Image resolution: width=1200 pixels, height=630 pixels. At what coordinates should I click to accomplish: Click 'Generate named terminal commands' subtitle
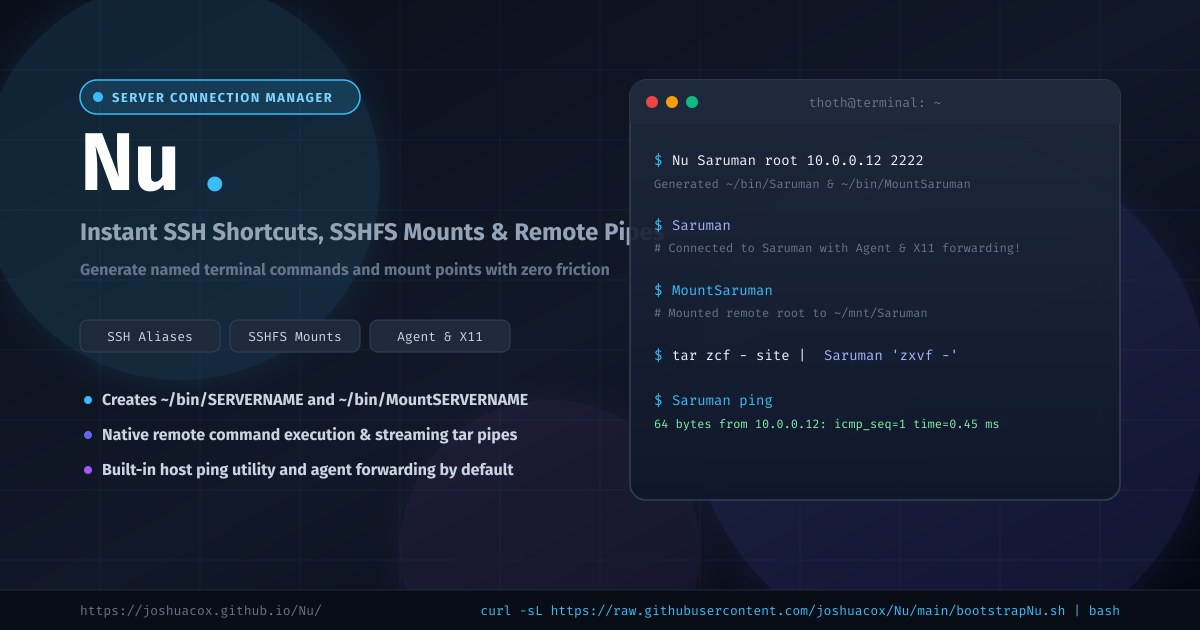(x=345, y=269)
